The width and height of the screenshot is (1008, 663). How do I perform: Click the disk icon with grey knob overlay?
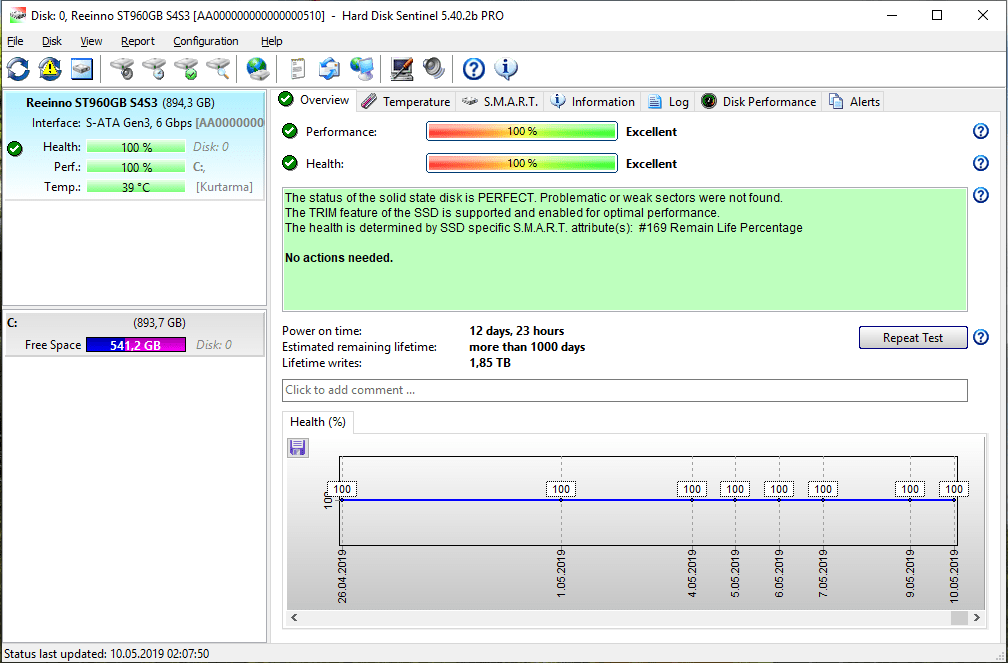pos(122,68)
